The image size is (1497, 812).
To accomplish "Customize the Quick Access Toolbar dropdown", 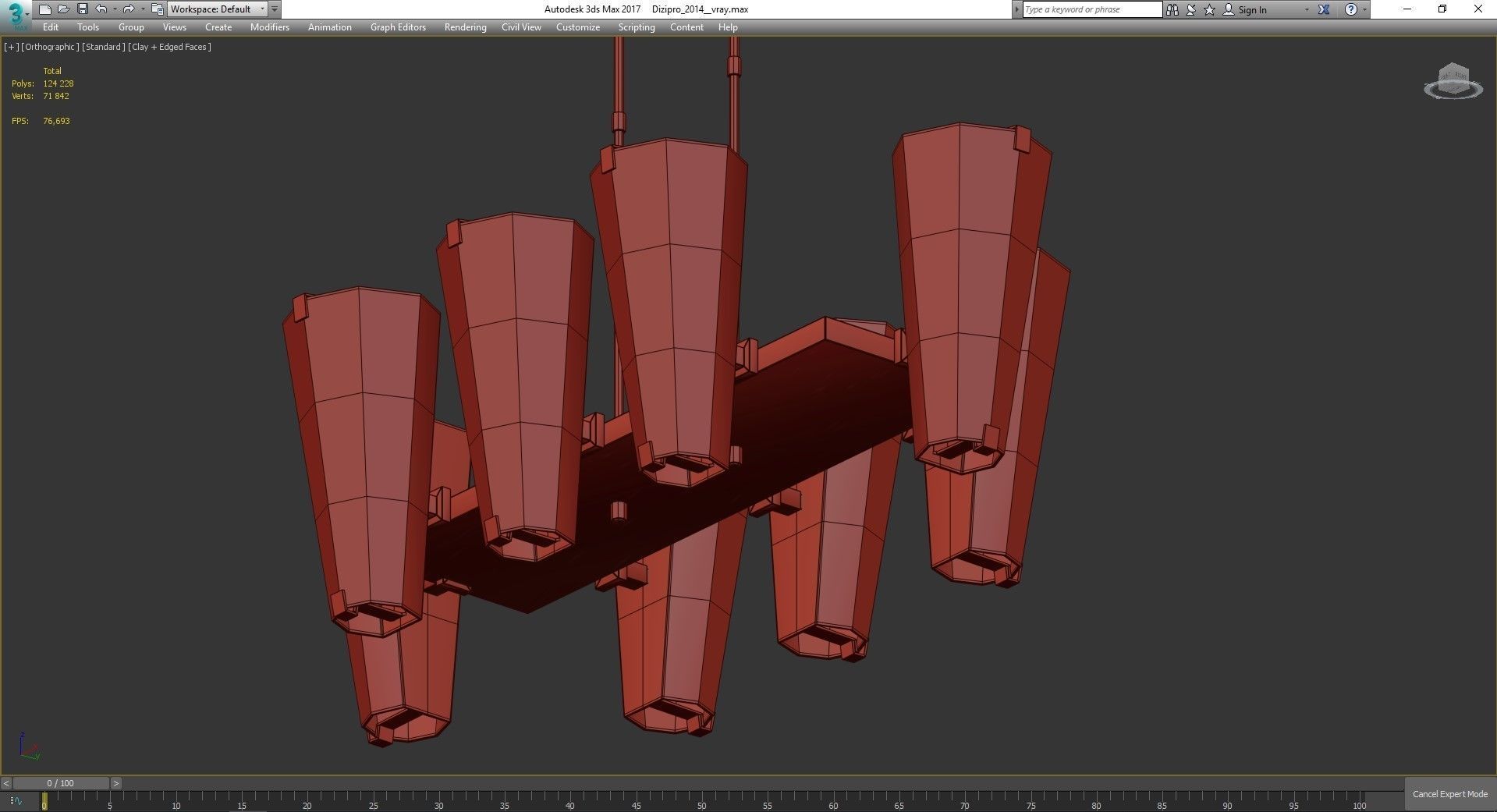I will click(275, 9).
